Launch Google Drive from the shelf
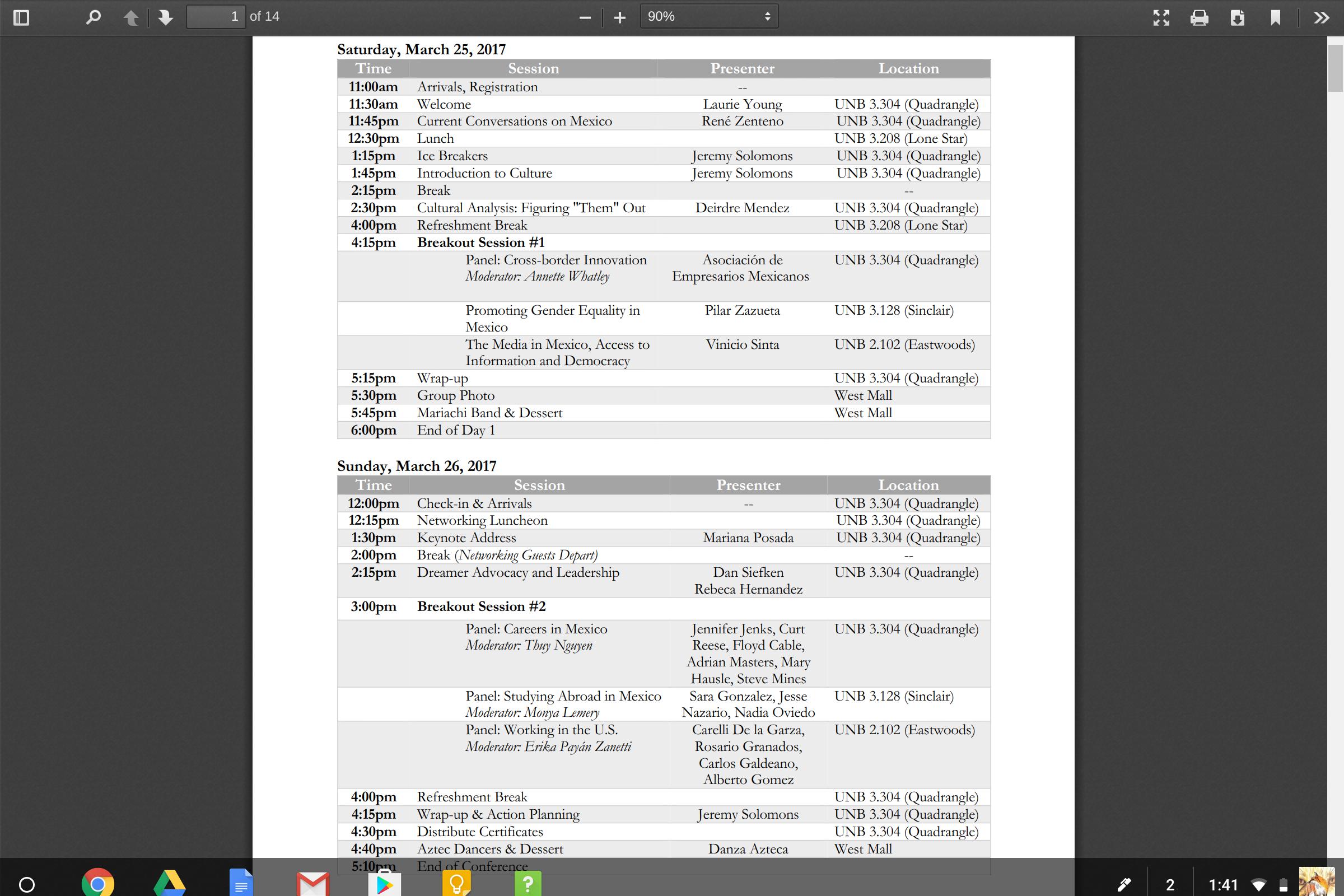Image resolution: width=1344 pixels, height=896 pixels. pos(170,883)
